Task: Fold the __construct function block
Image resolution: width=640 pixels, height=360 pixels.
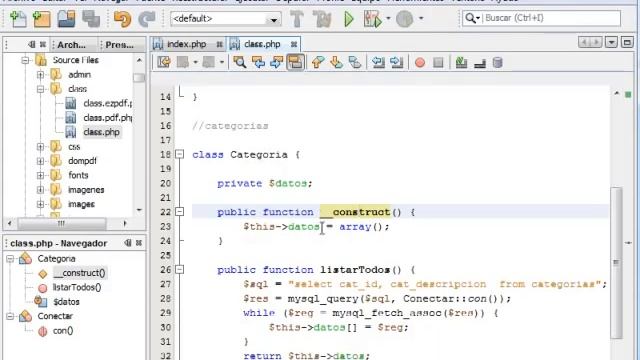Action: pos(179,212)
